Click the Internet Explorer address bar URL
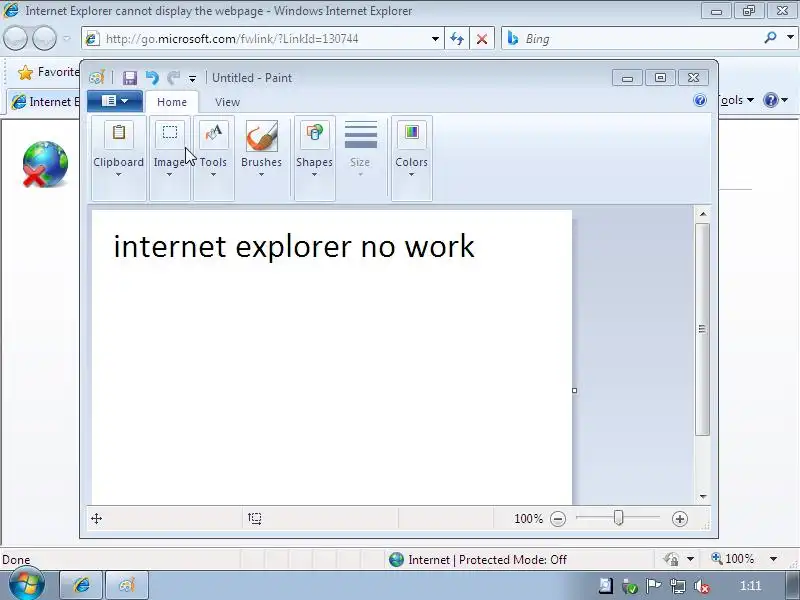Screen dimensions: 800x600 pos(232,39)
